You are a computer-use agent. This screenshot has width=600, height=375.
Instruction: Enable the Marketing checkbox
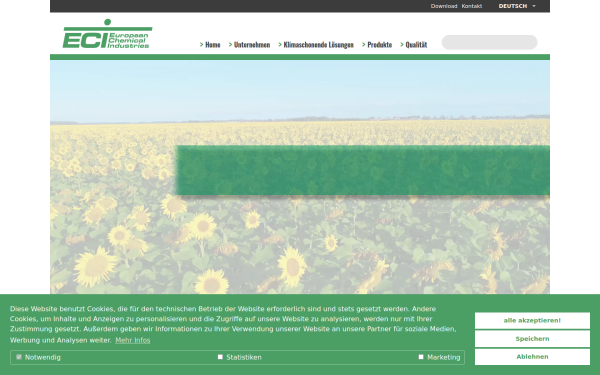(x=421, y=357)
